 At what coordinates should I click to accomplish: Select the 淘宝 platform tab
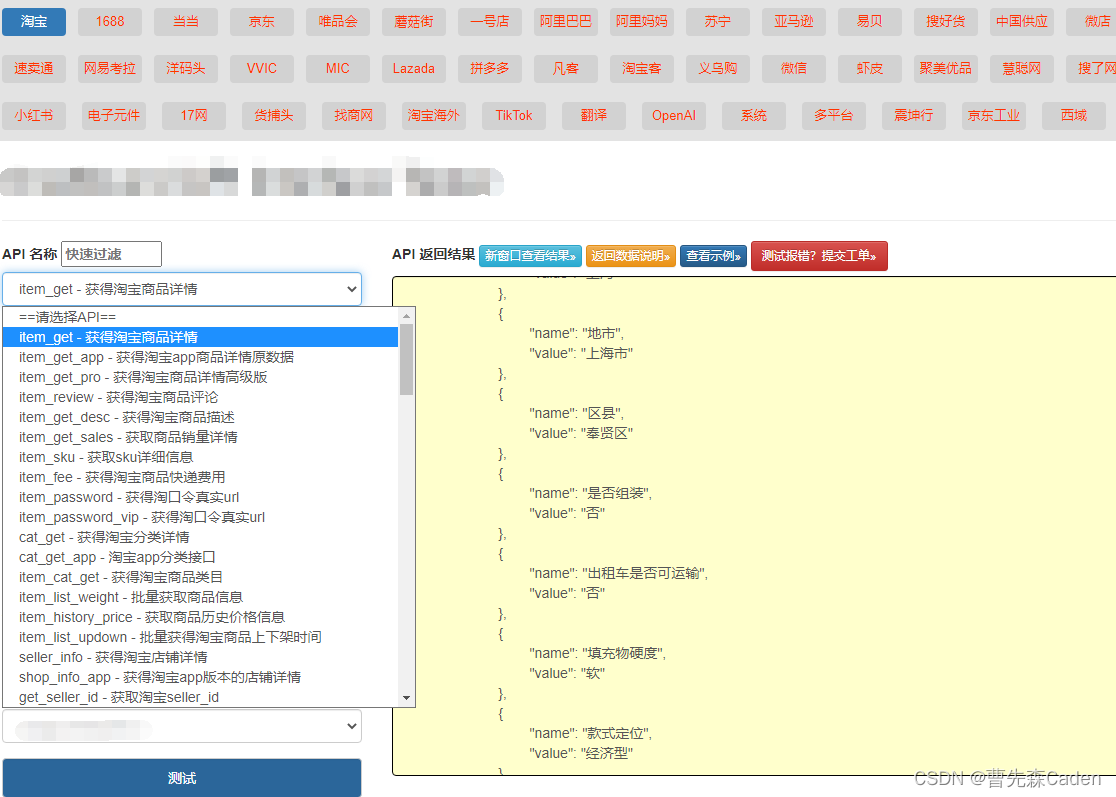33,21
